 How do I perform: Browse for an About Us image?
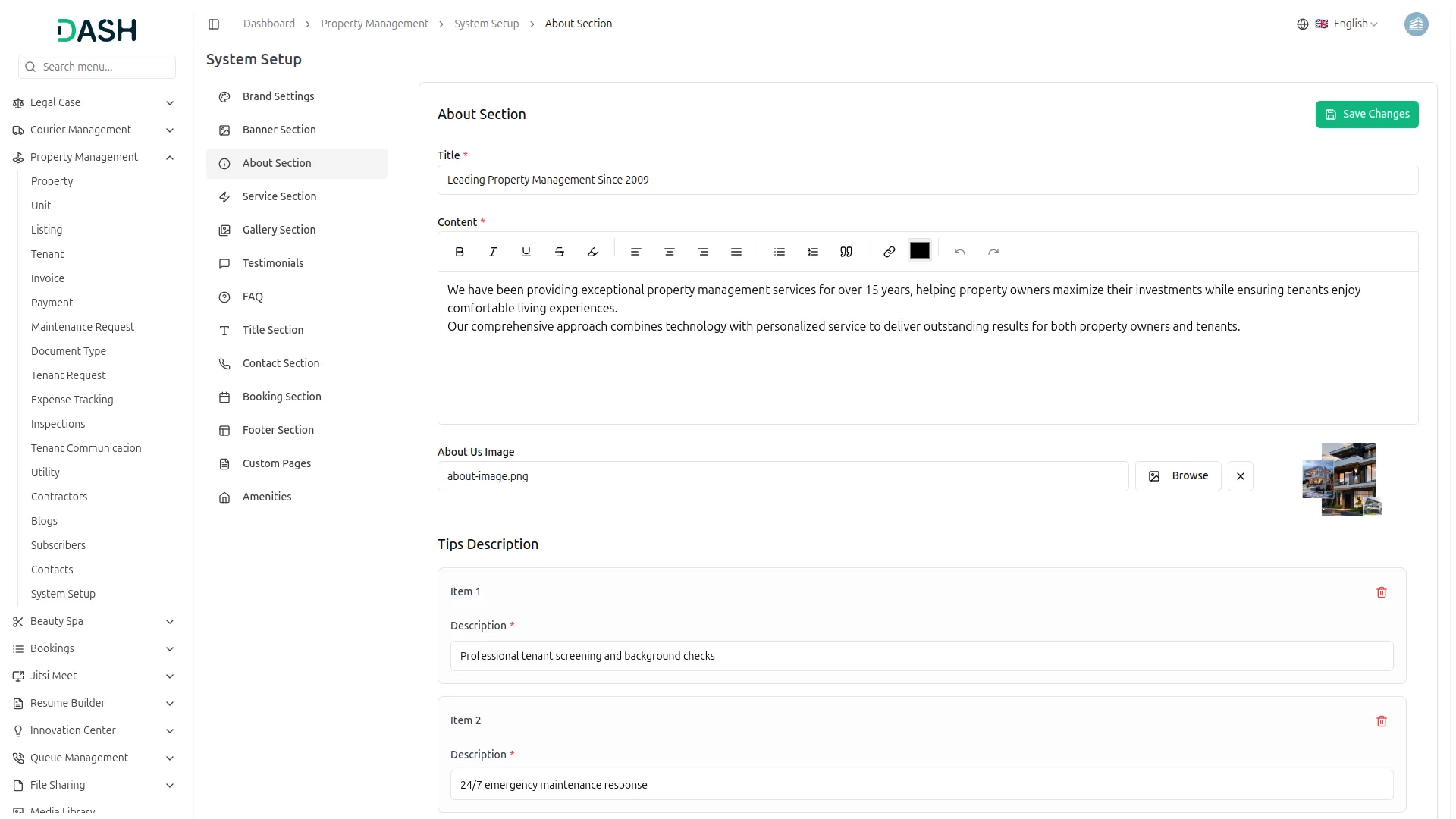(x=1178, y=476)
